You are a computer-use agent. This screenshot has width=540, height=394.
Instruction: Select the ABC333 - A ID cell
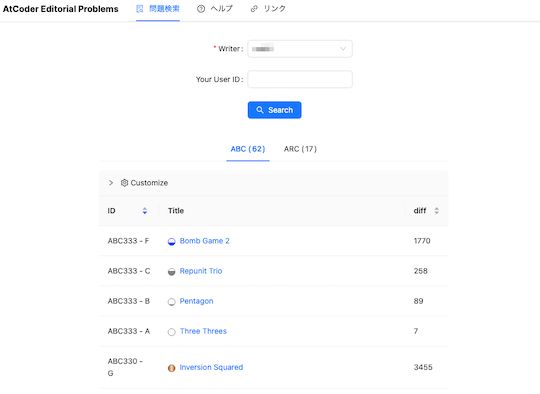(129, 331)
